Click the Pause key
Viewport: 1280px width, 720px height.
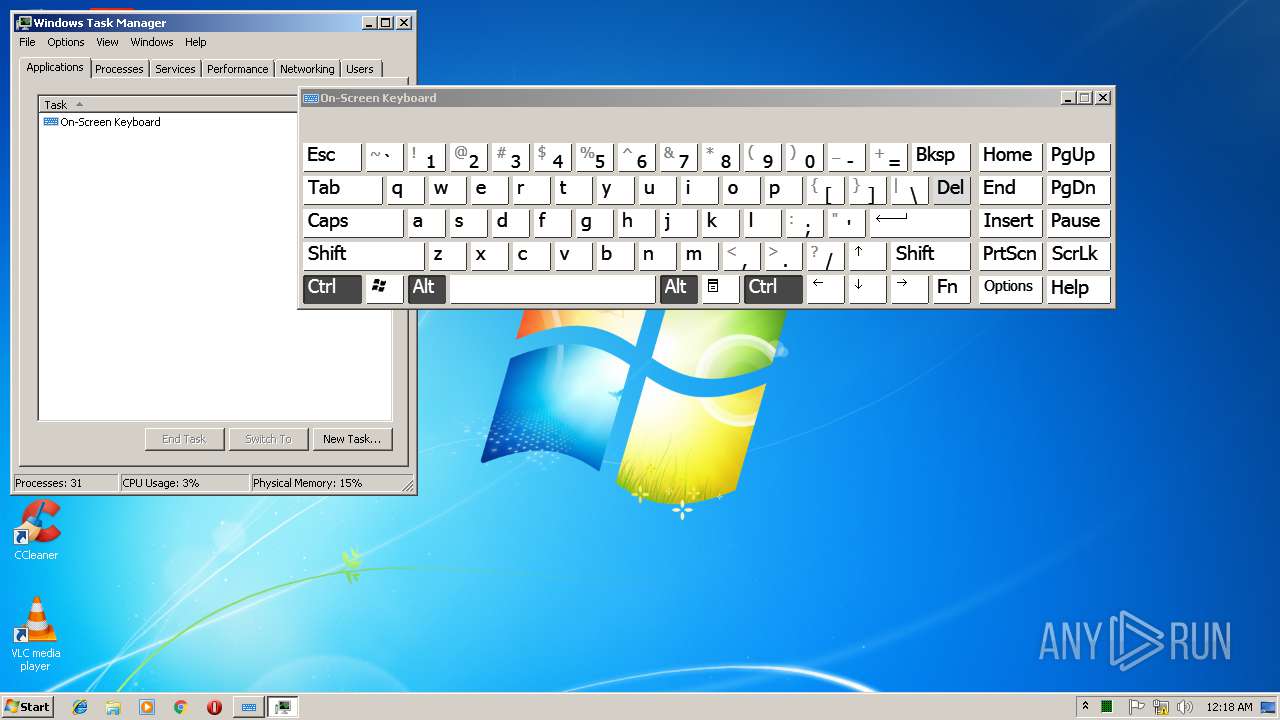tap(1078, 222)
